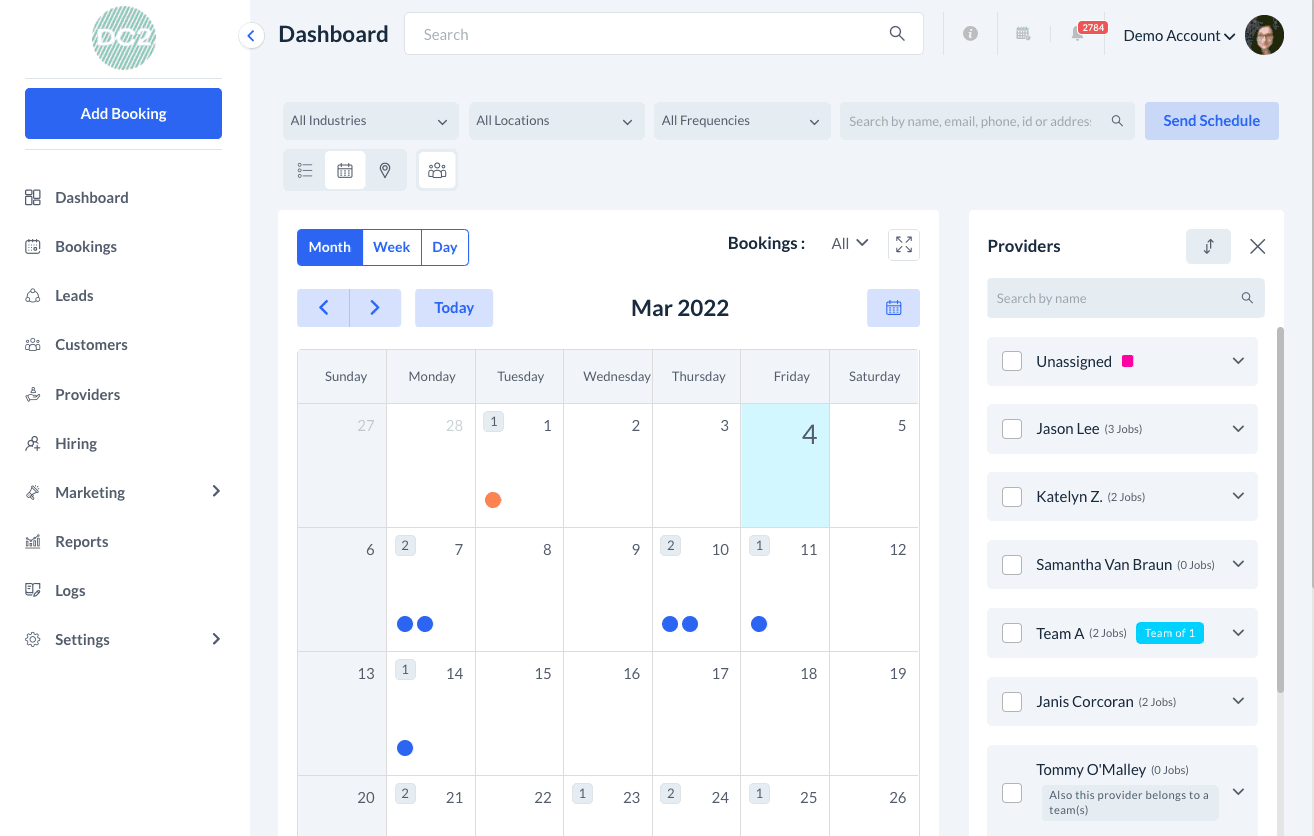This screenshot has height=836, width=1314.
Task: Click the magnifier in the customer search field
Action: 1117,121
